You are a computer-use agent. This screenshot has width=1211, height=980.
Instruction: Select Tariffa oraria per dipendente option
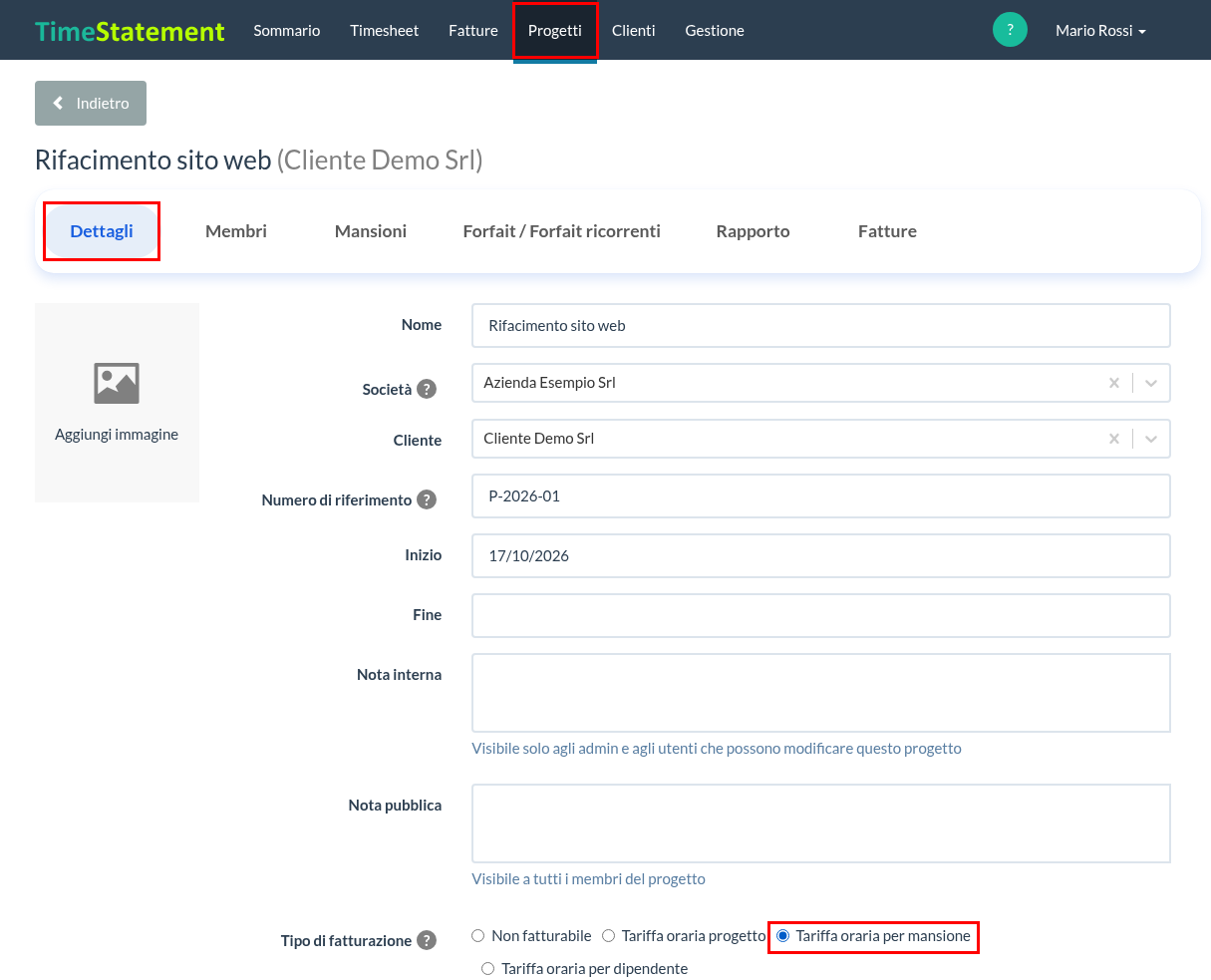[x=487, y=969]
